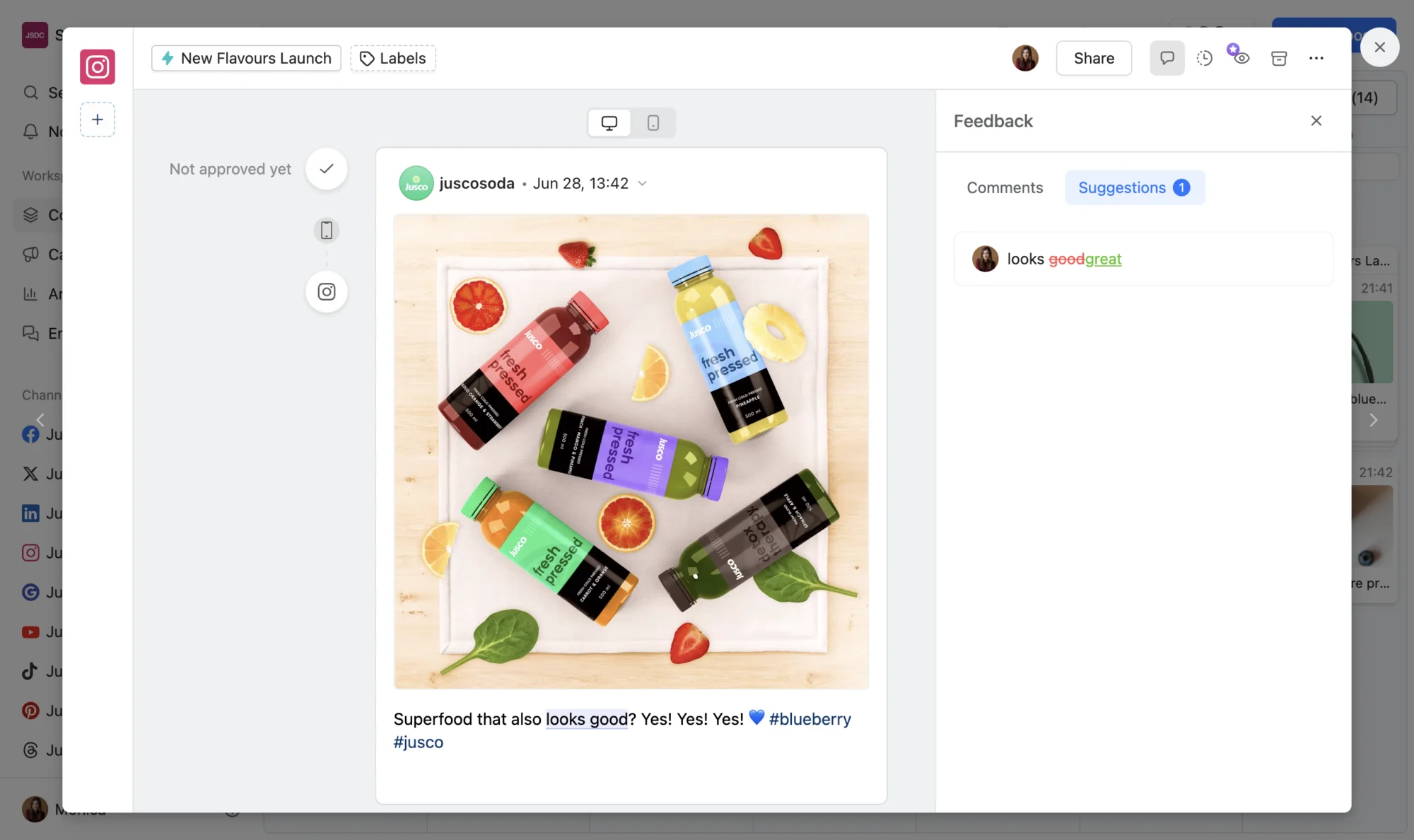Open the Labels selector
The width and height of the screenshot is (1414, 840).
[393, 58]
